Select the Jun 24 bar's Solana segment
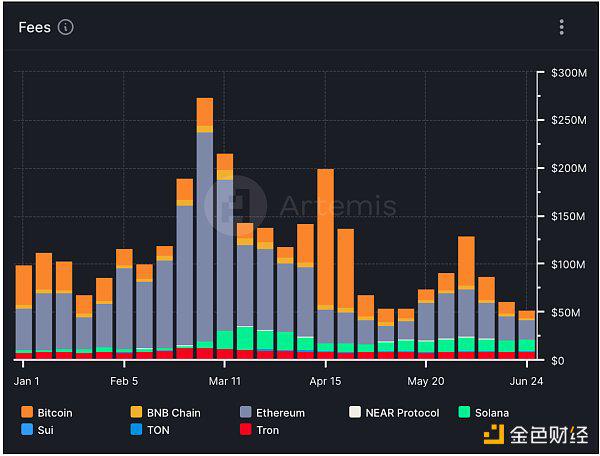 527,345
